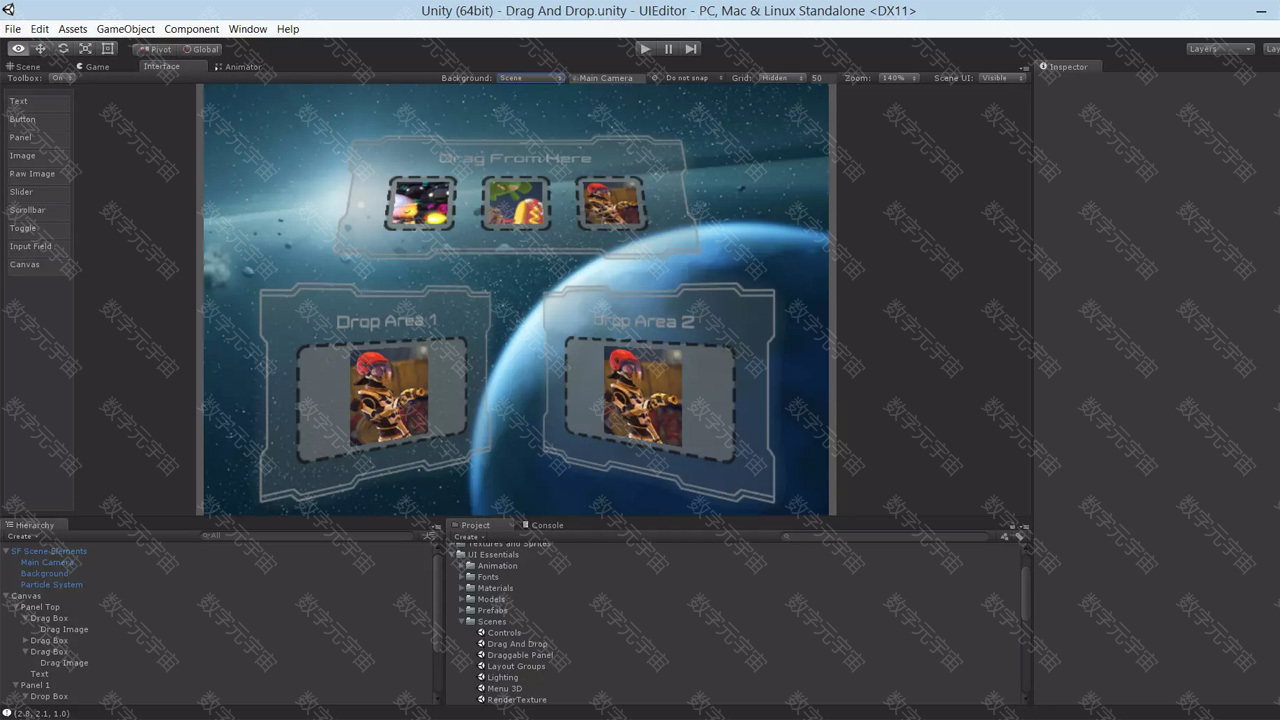The image size is (1280, 720).
Task: Toggle Pivot handle position mode
Action: click(x=155, y=49)
